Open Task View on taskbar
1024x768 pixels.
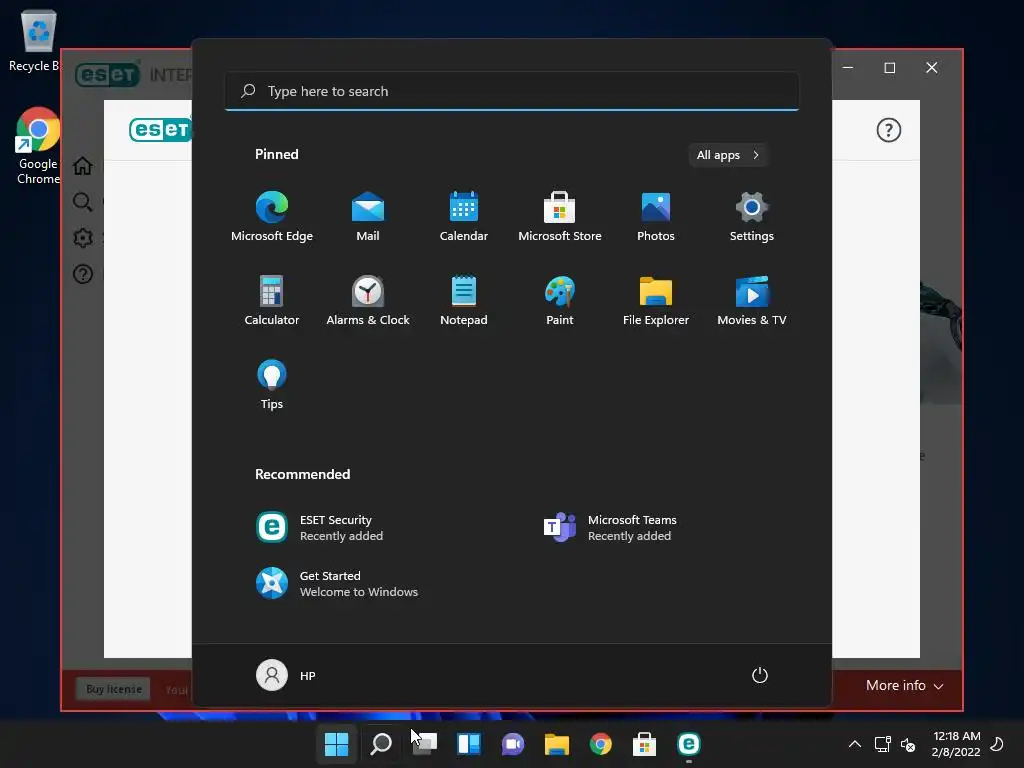pos(424,744)
